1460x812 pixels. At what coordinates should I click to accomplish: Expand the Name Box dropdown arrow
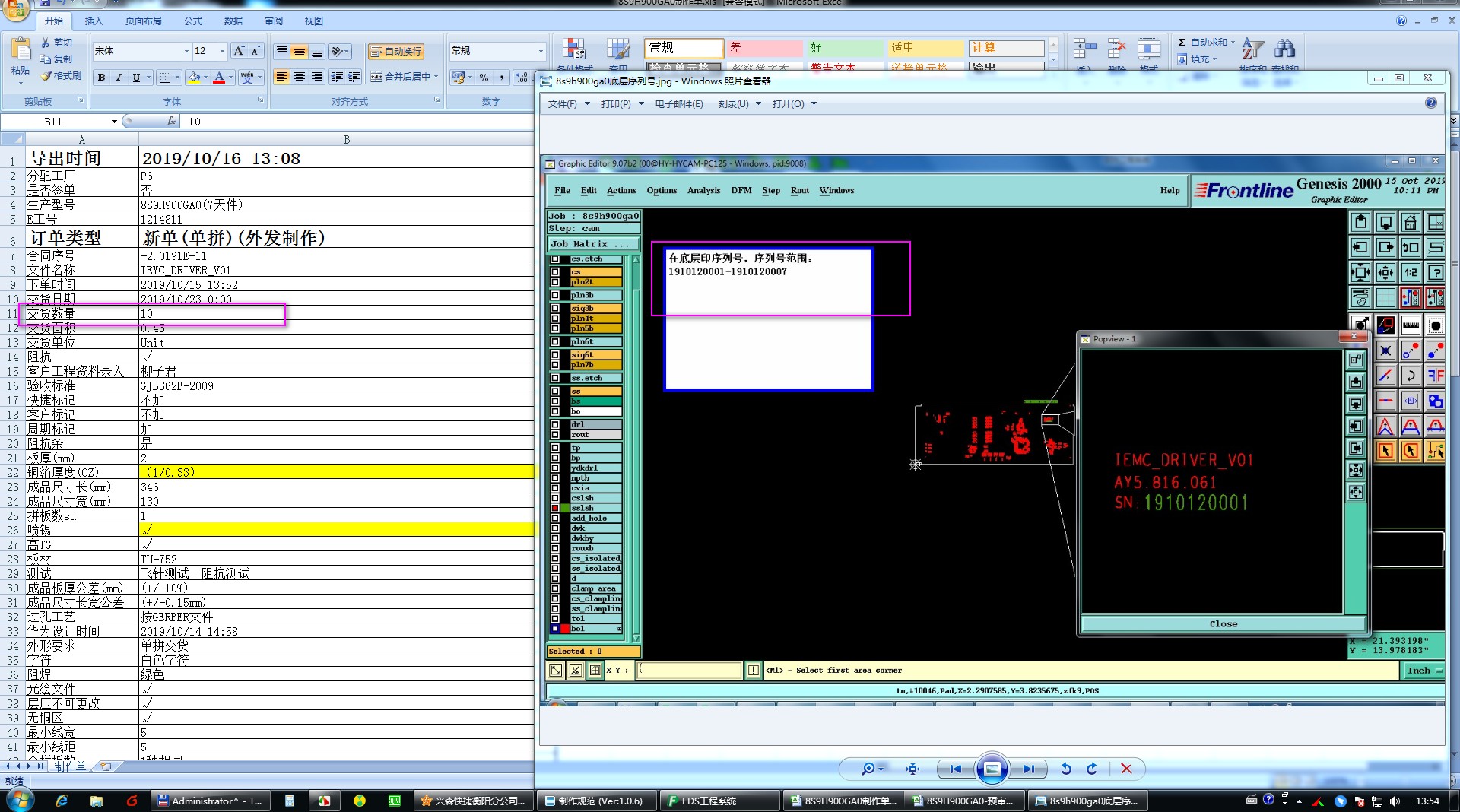click(114, 122)
